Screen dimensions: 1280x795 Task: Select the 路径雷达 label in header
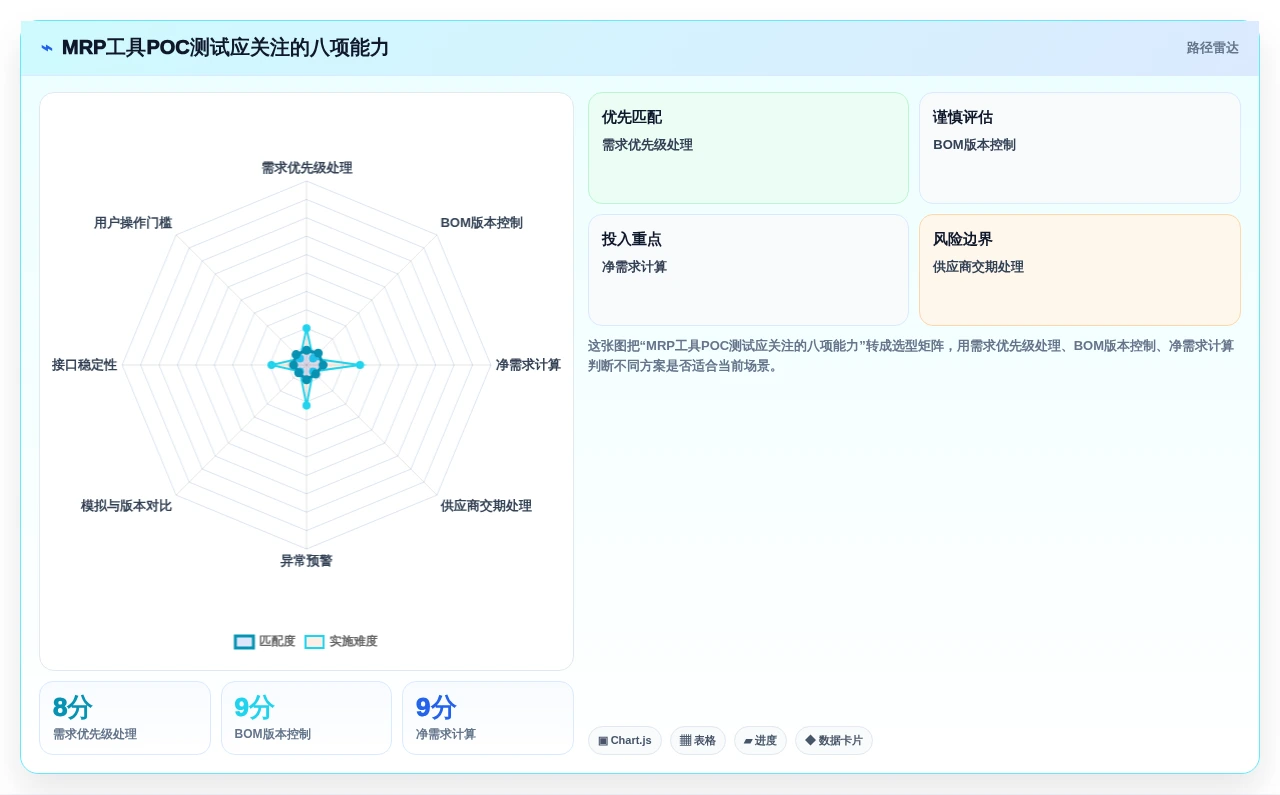click(x=1213, y=48)
